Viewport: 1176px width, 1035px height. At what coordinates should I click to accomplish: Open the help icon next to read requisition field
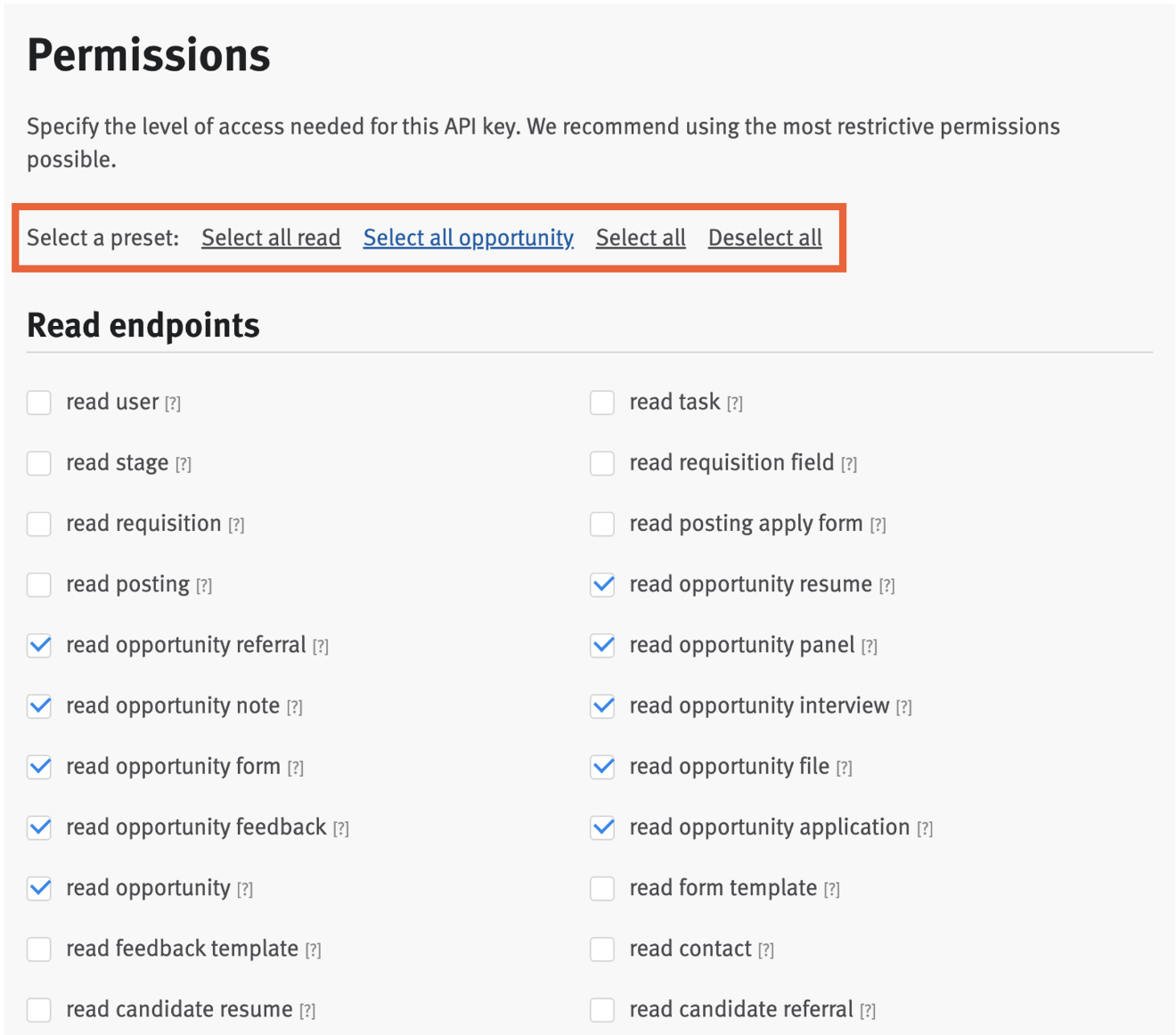850,463
